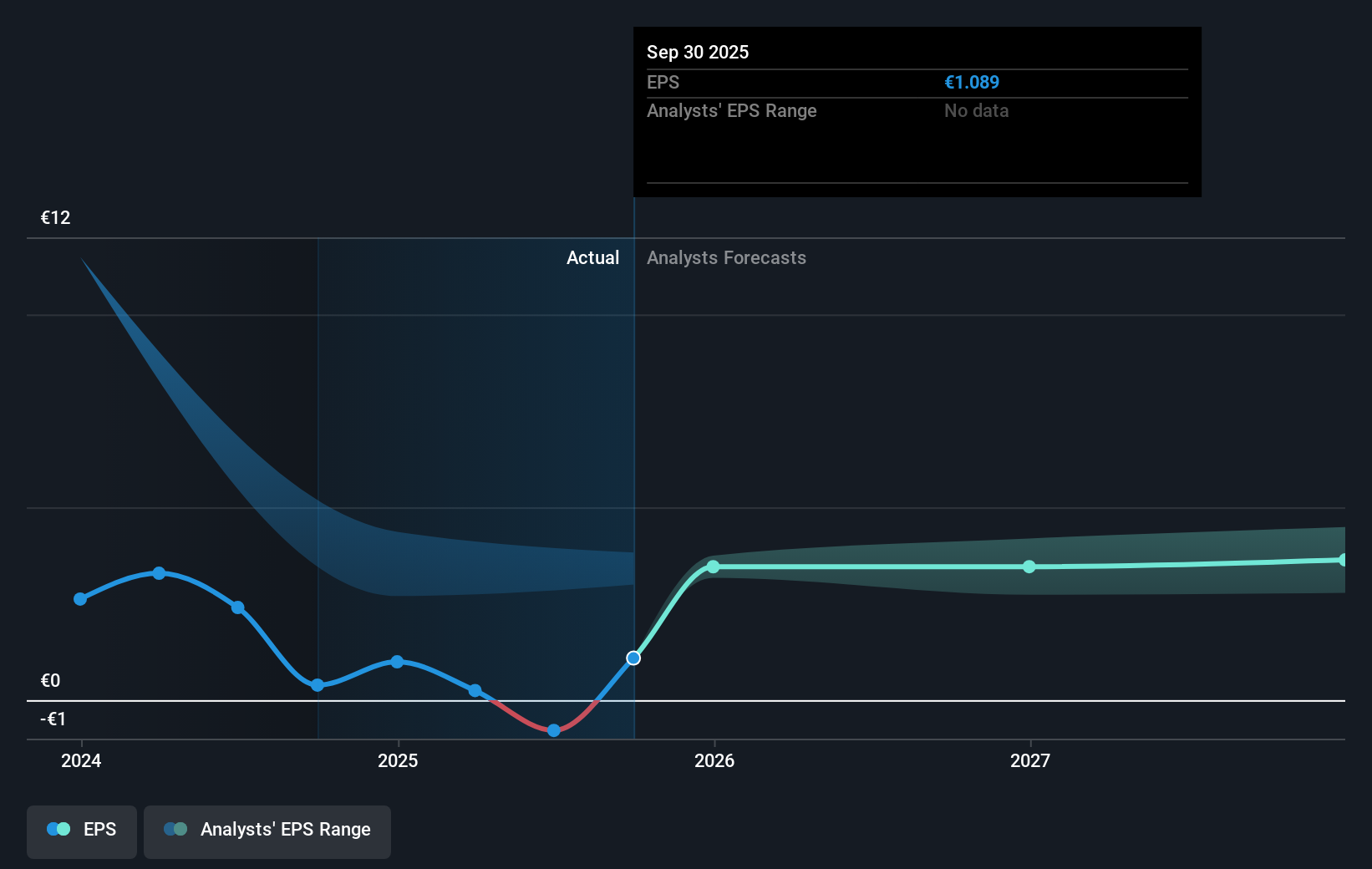Click the '2027' x-axis label

coord(1030,760)
